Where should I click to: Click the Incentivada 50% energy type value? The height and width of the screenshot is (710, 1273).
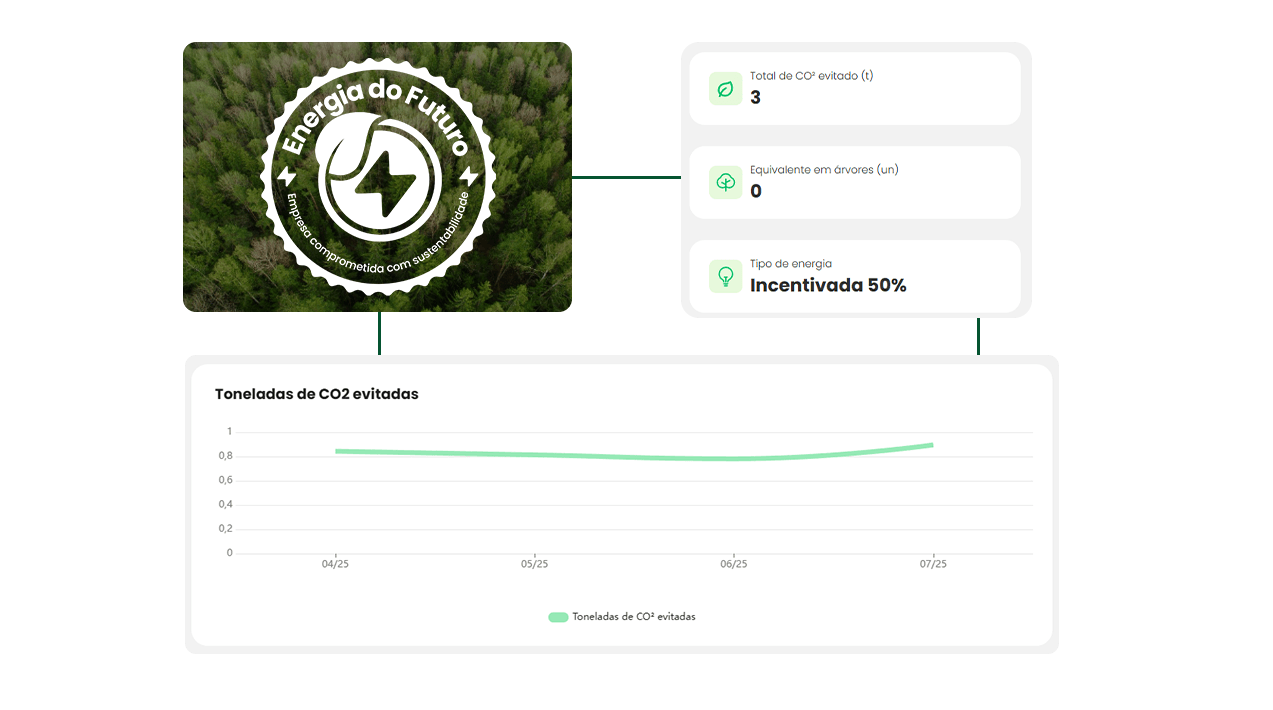tap(828, 285)
